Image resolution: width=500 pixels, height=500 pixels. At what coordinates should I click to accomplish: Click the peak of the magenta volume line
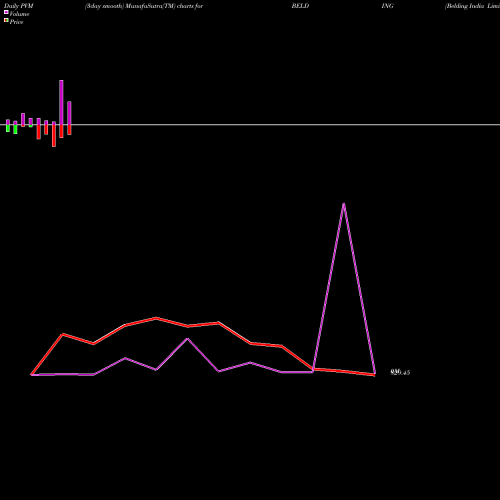click(344, 204)
